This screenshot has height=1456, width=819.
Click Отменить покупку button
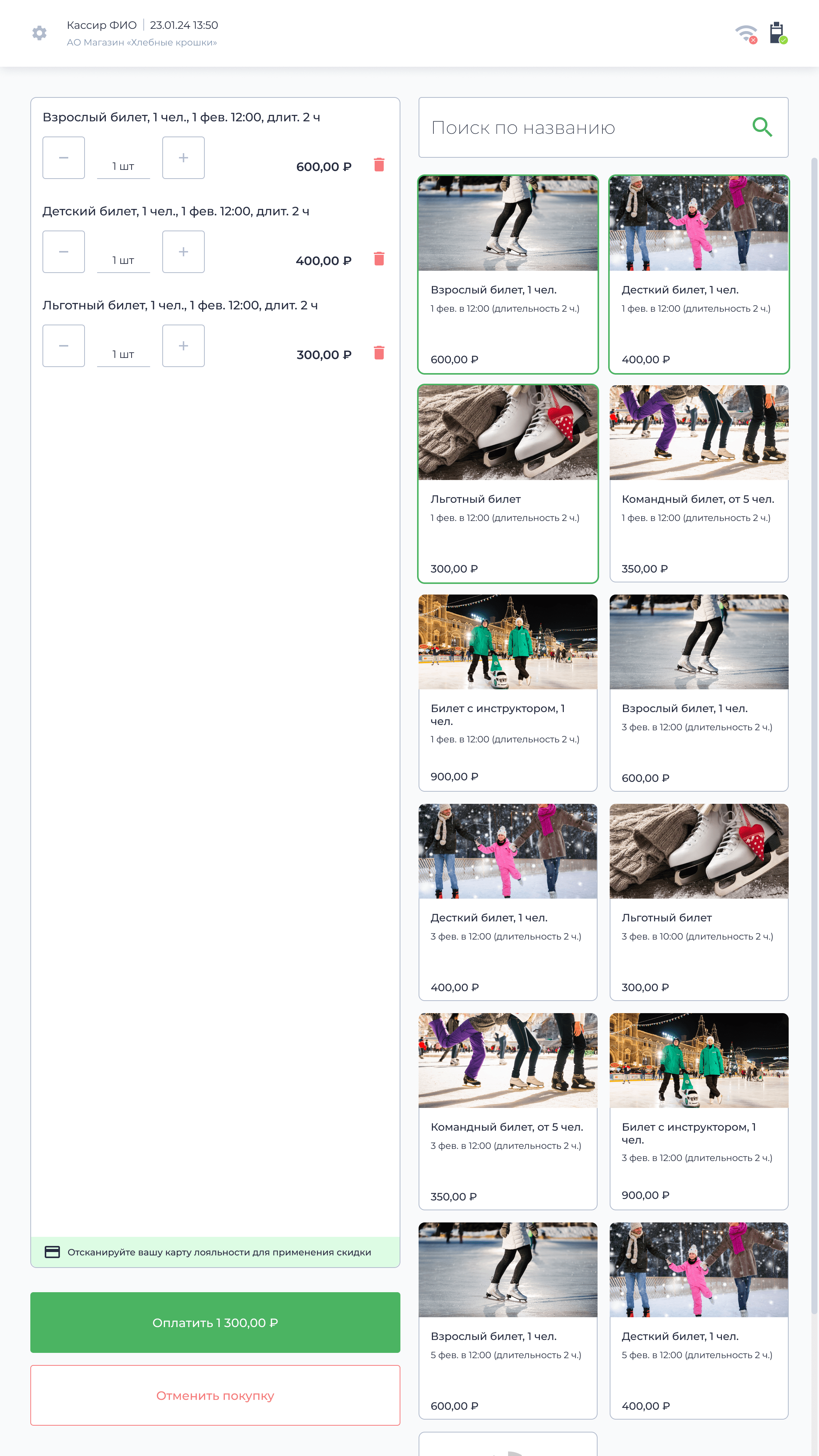[x=215, y=1395]
